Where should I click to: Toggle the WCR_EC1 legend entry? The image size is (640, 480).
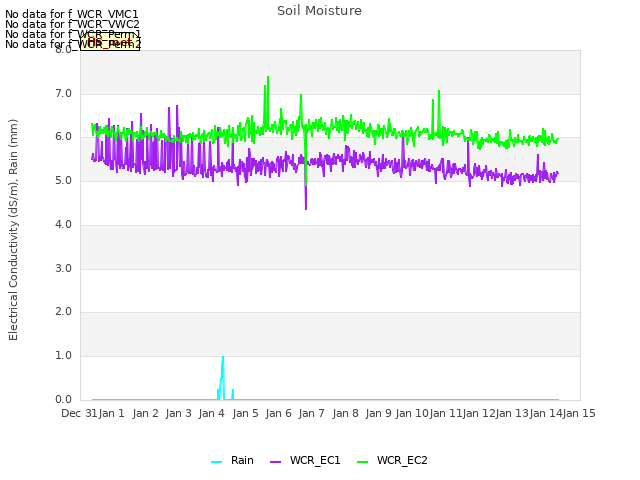pyautogui.click(x=305, y=461)
